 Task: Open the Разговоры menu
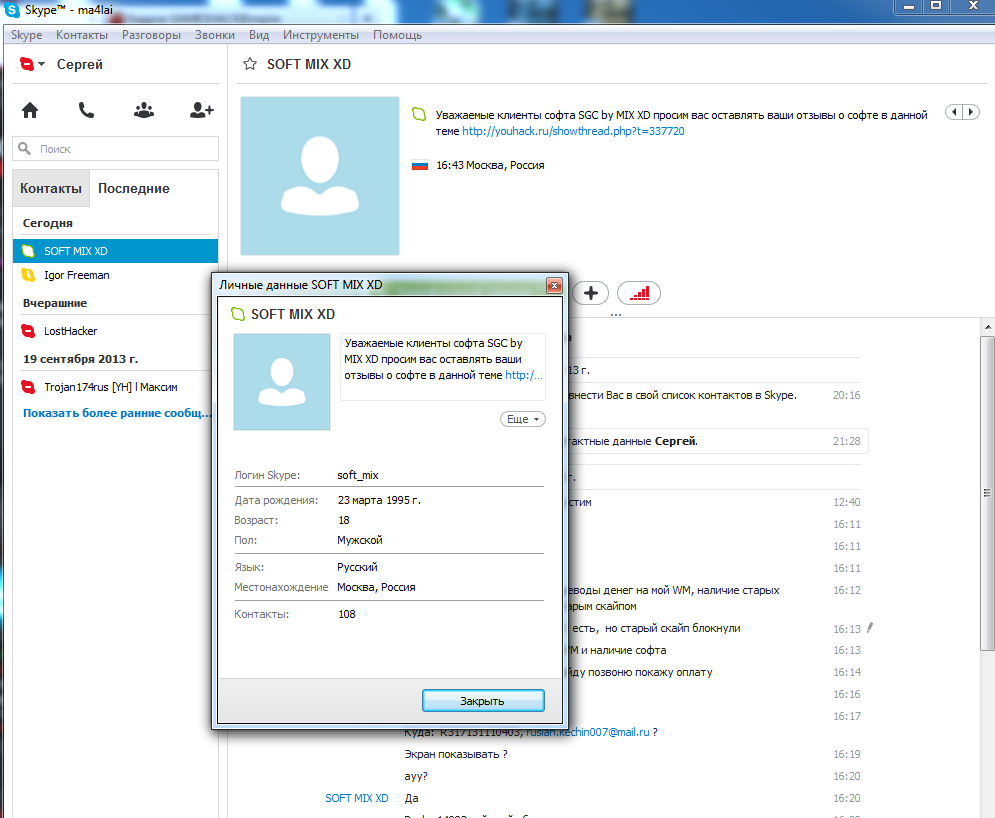click(151, 35)
